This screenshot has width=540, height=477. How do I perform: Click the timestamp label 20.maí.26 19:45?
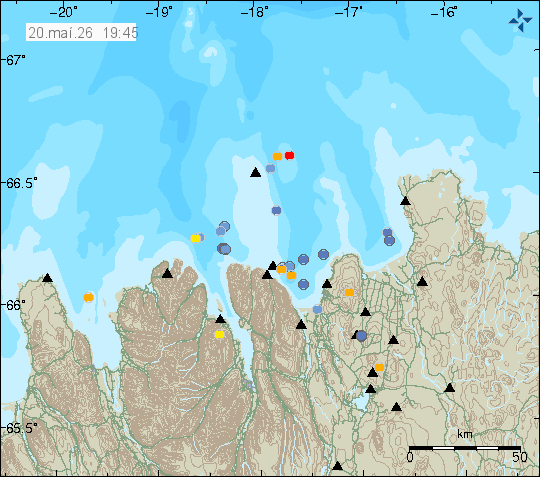(81, 33)
